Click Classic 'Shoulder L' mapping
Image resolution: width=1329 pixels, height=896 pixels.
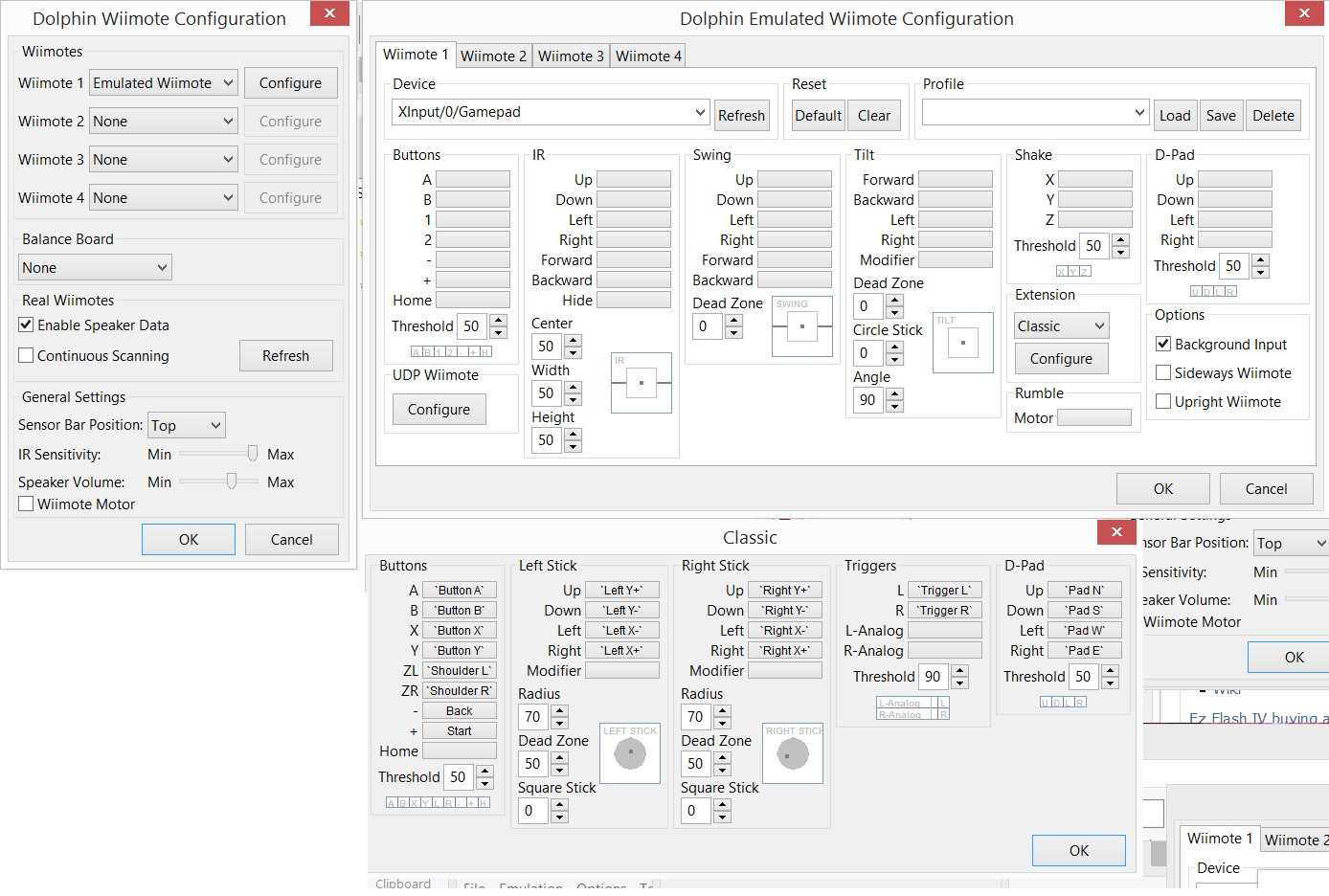point(460,670)
